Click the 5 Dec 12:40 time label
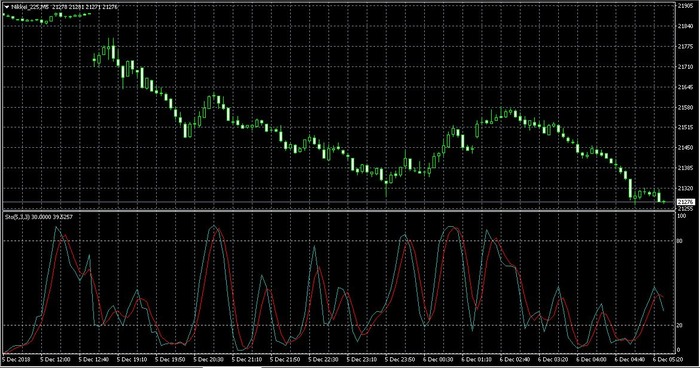700x368 pixels. [x=94, y=359]
